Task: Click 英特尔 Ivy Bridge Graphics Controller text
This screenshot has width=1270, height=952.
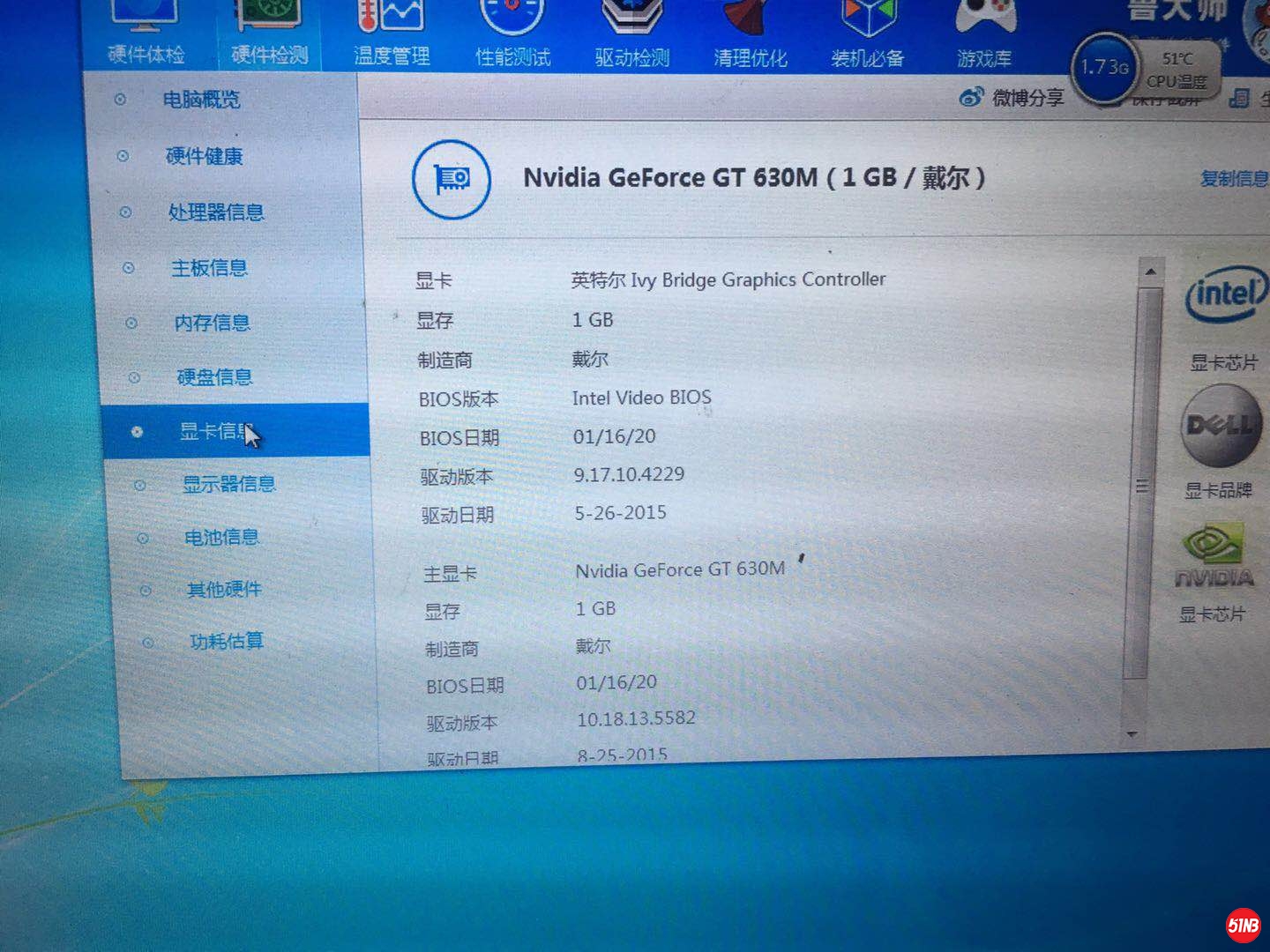Action: pyautogui.click(x=728, y=279)
